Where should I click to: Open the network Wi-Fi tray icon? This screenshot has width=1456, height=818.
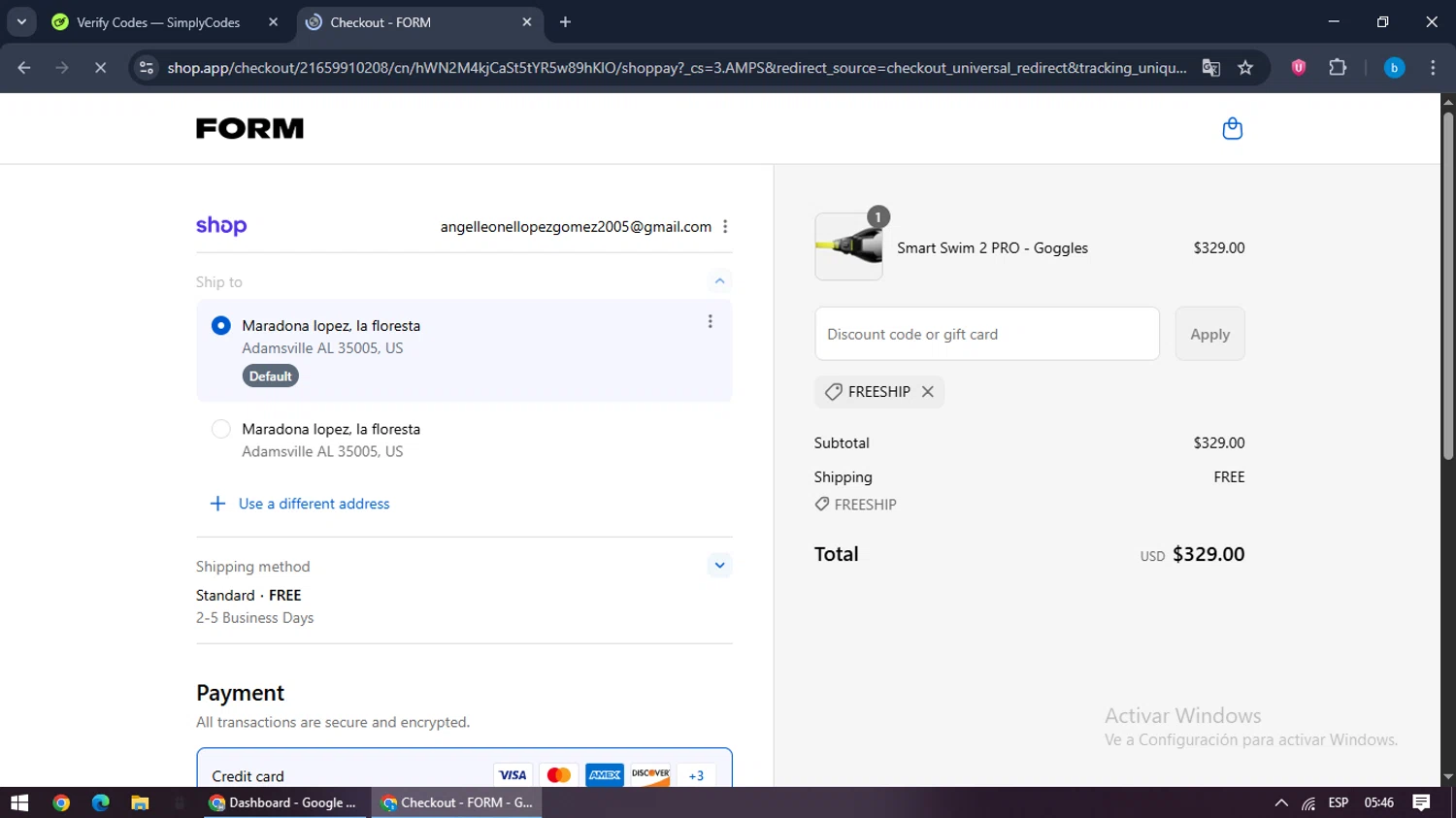click(x=1309, y=802)
